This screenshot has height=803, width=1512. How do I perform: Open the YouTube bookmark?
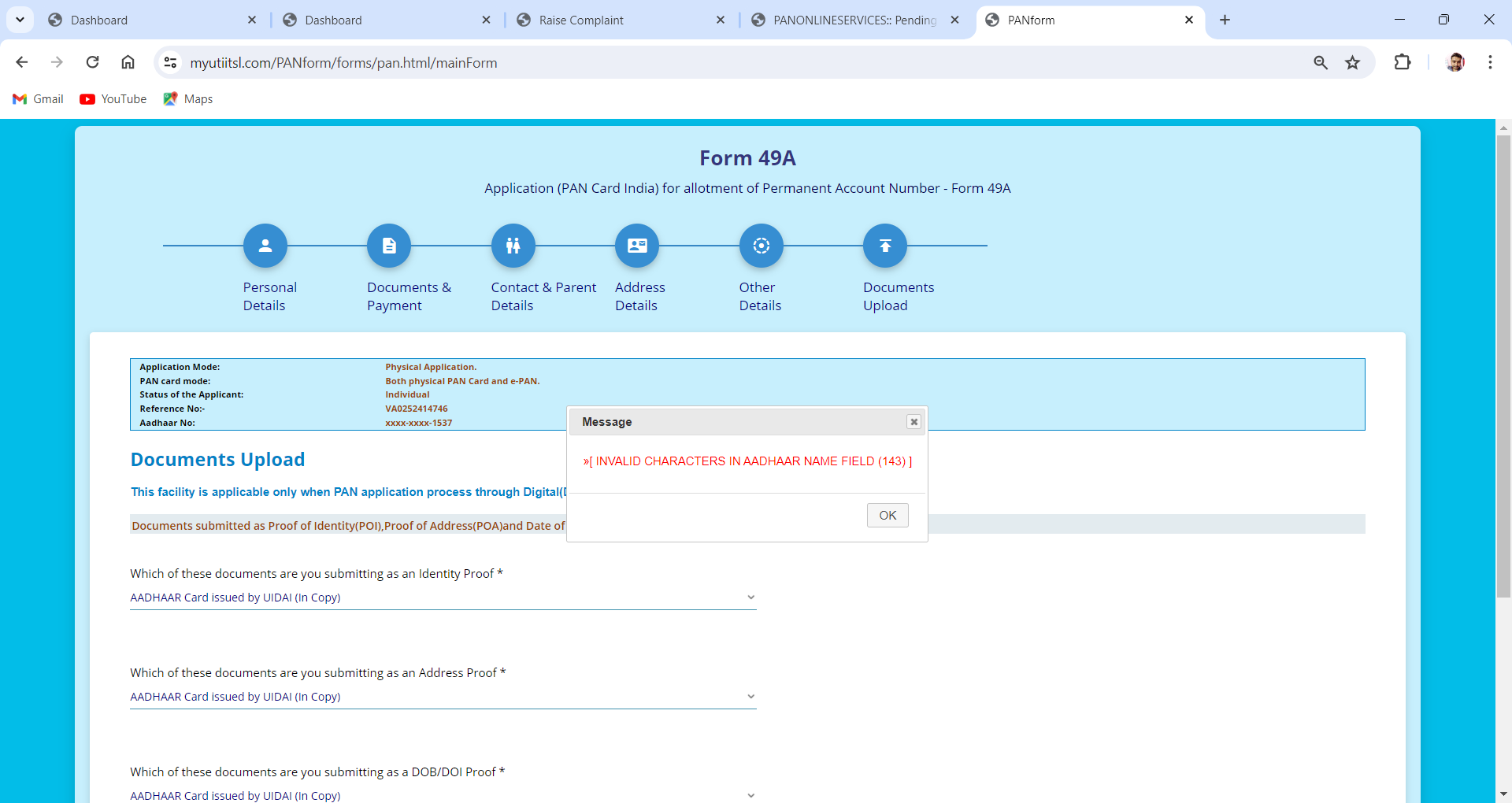click(x=113, y=99)
